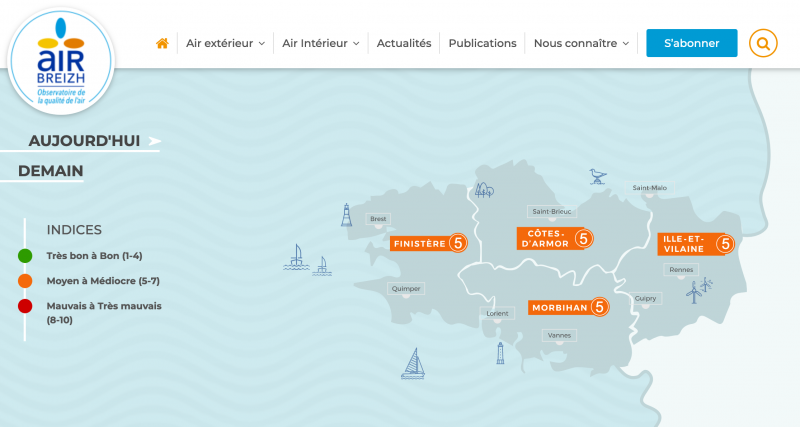Open the Actualités menu item
This screenshot has height=427, width=800.
[404, 43]
